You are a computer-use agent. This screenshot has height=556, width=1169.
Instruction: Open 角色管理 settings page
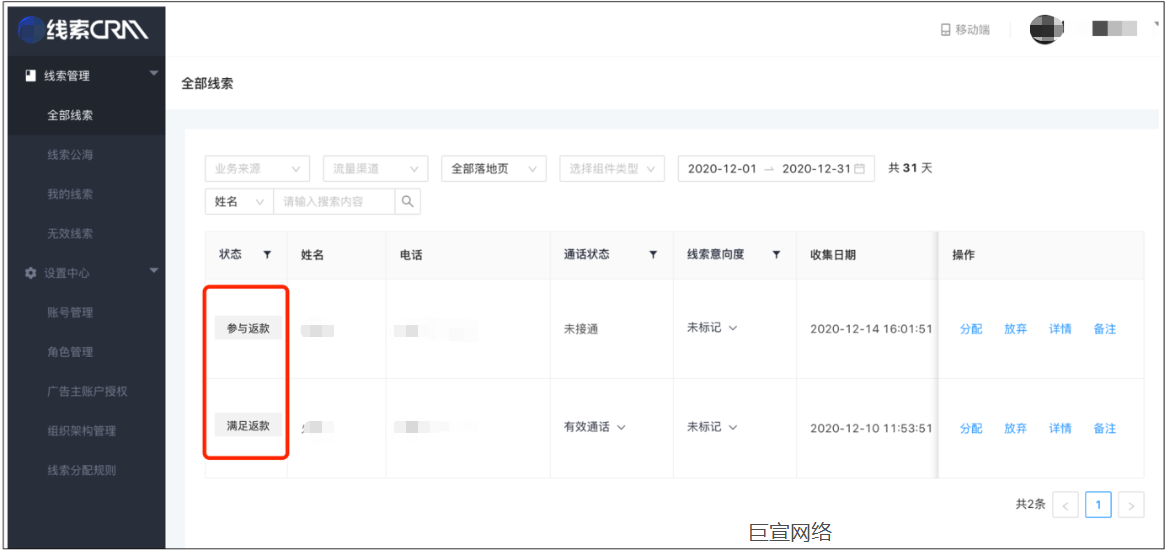[x=70, y=353]
